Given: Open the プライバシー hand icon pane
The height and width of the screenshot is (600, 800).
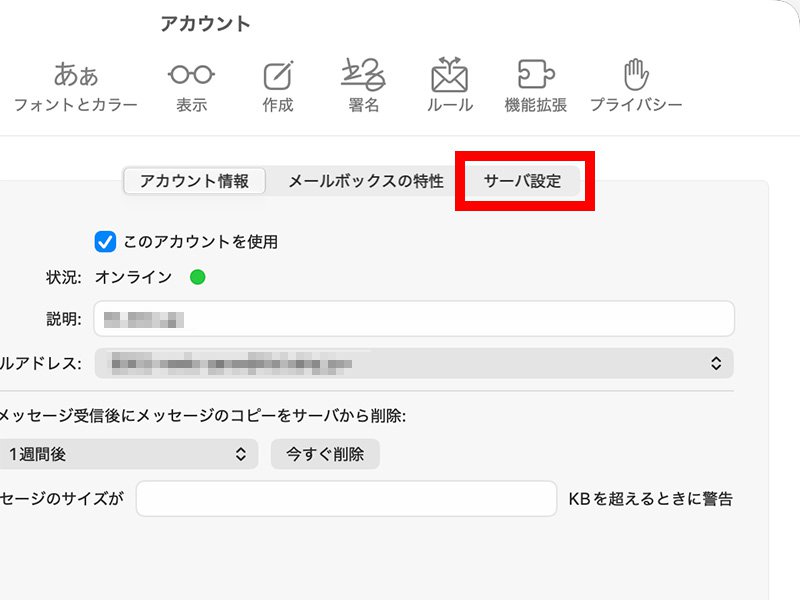Looking at the screenshot, I should (x=636, y=87).
